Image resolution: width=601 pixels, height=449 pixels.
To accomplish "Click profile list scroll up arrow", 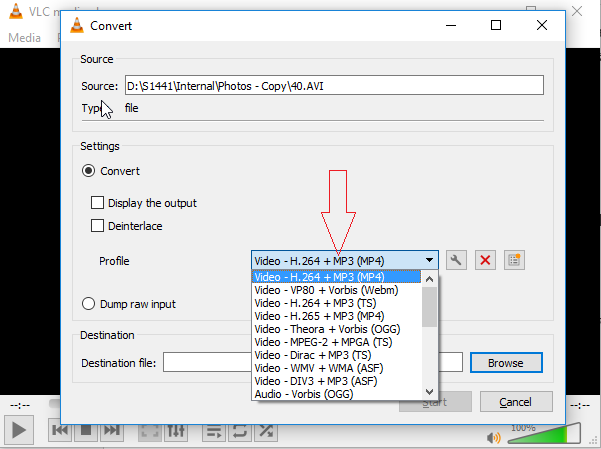I will pos(429,279).
